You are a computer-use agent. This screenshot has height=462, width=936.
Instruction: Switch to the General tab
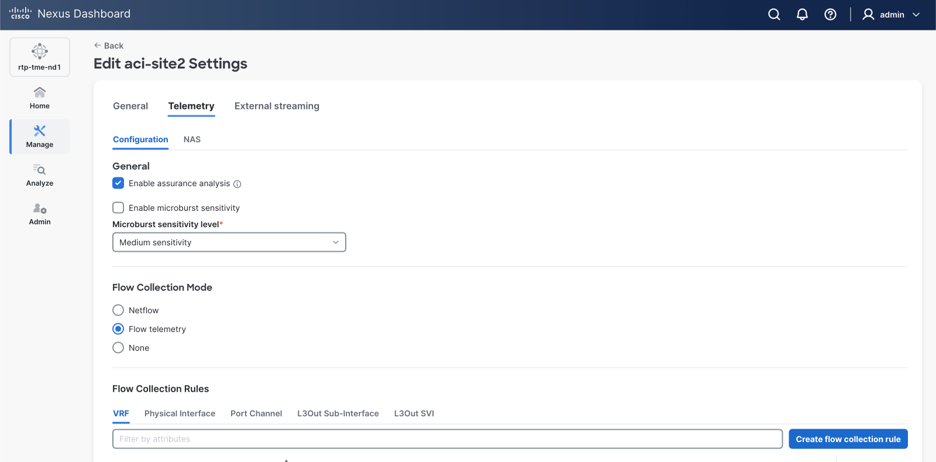click(130, 106)
